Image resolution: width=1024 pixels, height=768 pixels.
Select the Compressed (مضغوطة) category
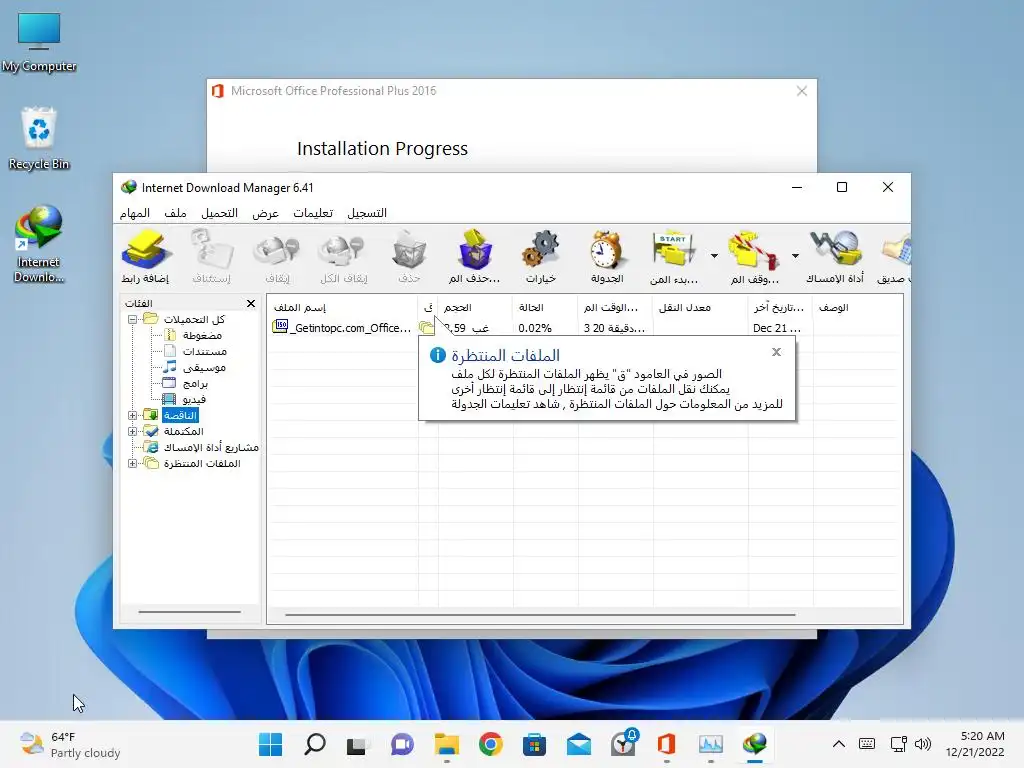pos(202,335)
